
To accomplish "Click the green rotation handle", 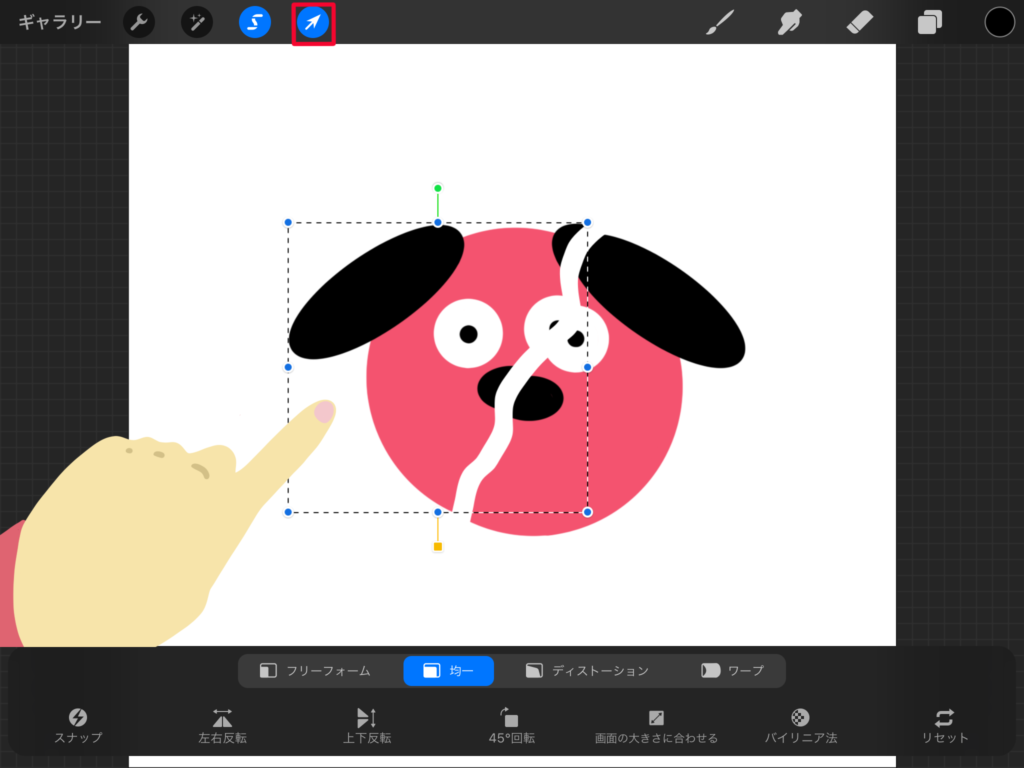I will coord(438,188).
